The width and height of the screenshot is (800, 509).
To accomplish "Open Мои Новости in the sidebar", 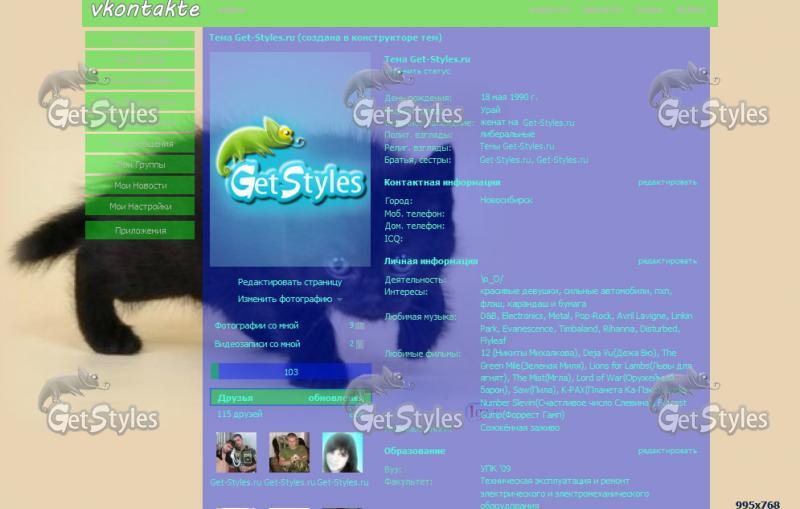I will (140, 186).
